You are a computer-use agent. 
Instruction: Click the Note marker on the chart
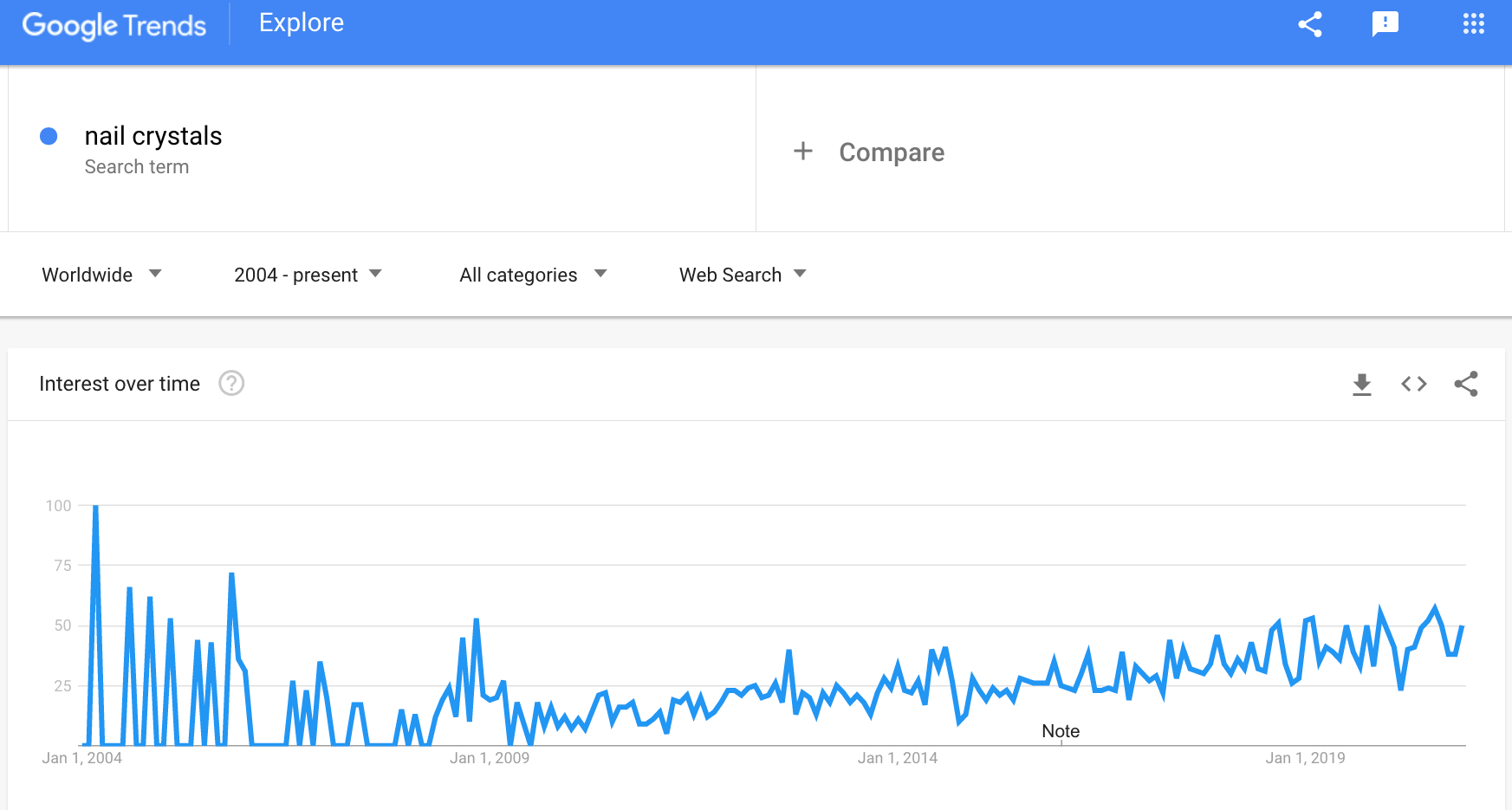click(x=1061, y=731)
